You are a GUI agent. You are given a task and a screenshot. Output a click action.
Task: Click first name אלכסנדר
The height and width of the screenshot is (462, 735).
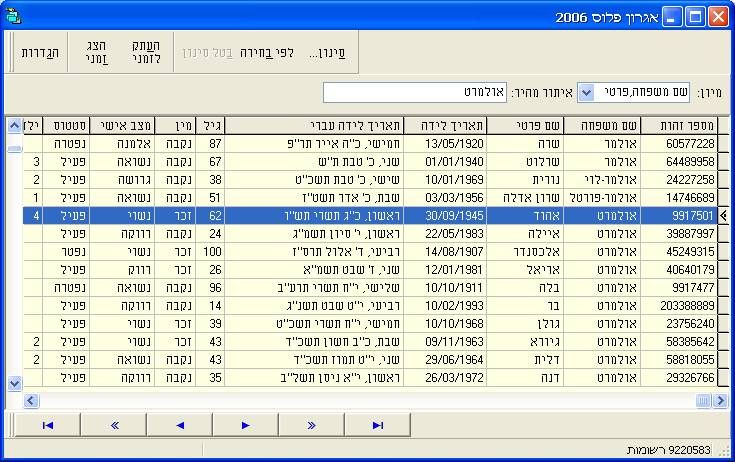(525, 252)
